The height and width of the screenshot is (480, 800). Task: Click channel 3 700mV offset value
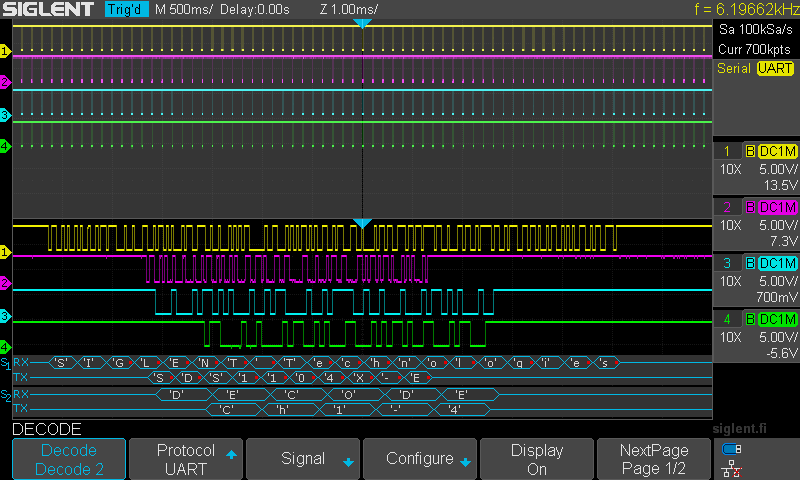(777, 297)
